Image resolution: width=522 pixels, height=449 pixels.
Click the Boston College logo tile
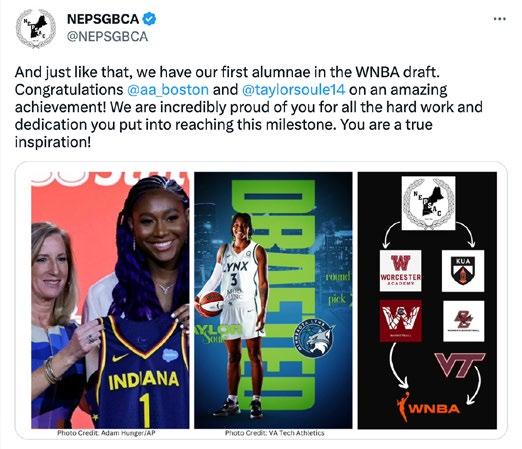pos(464,321)
